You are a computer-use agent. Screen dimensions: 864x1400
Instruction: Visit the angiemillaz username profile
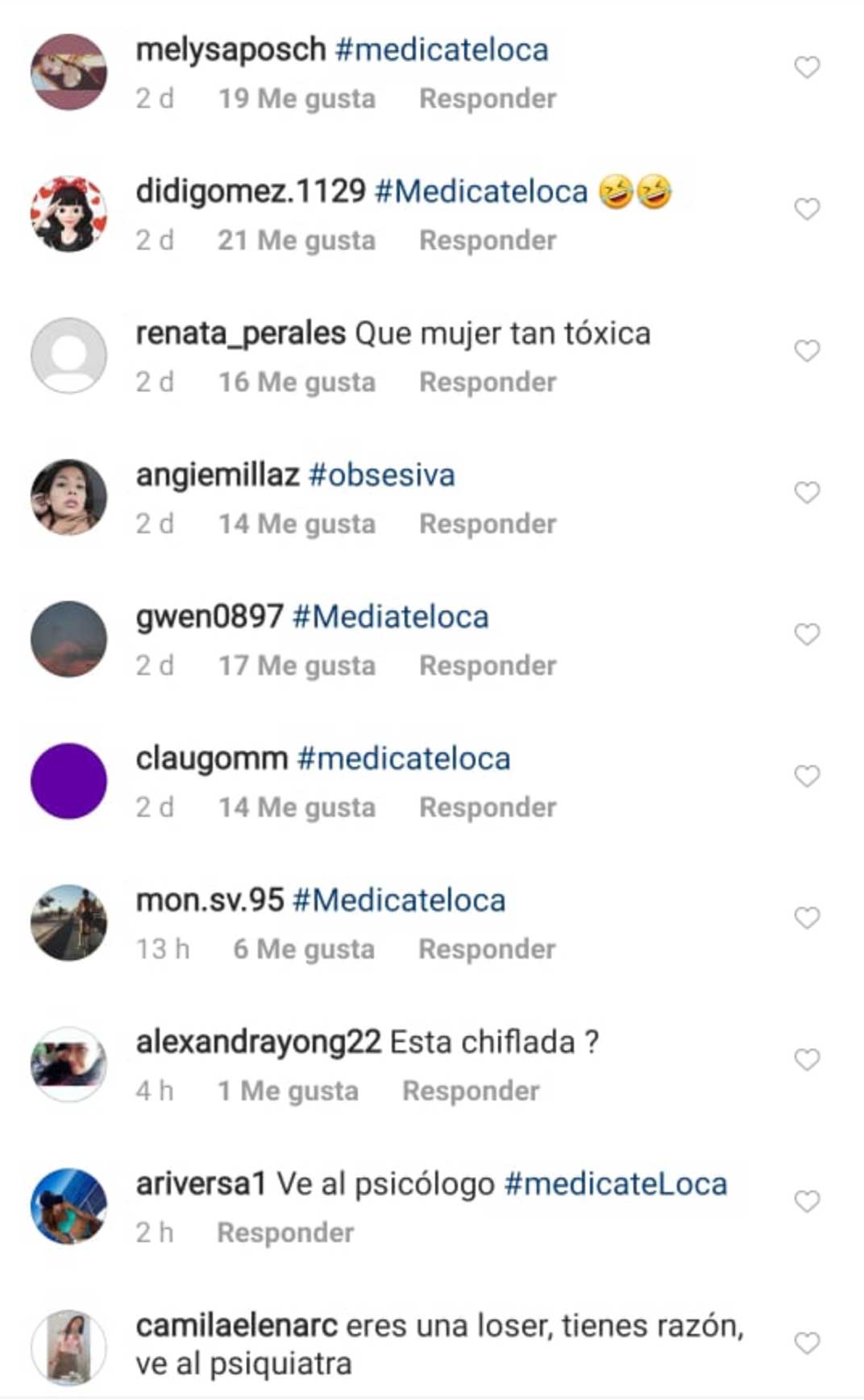(x=218, y=475)
